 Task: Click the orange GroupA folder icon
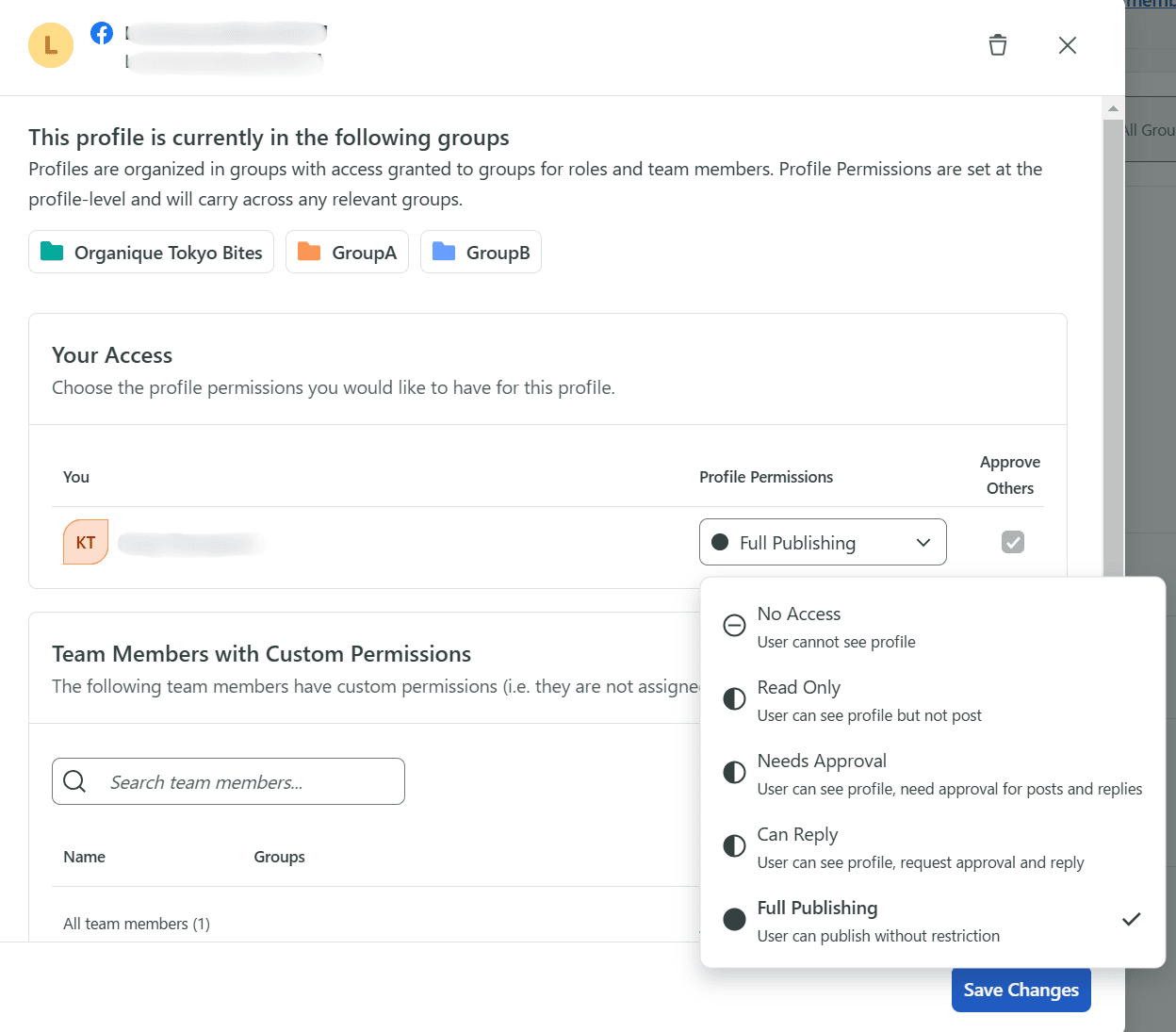pyautogui.click(x=309, y=252)
